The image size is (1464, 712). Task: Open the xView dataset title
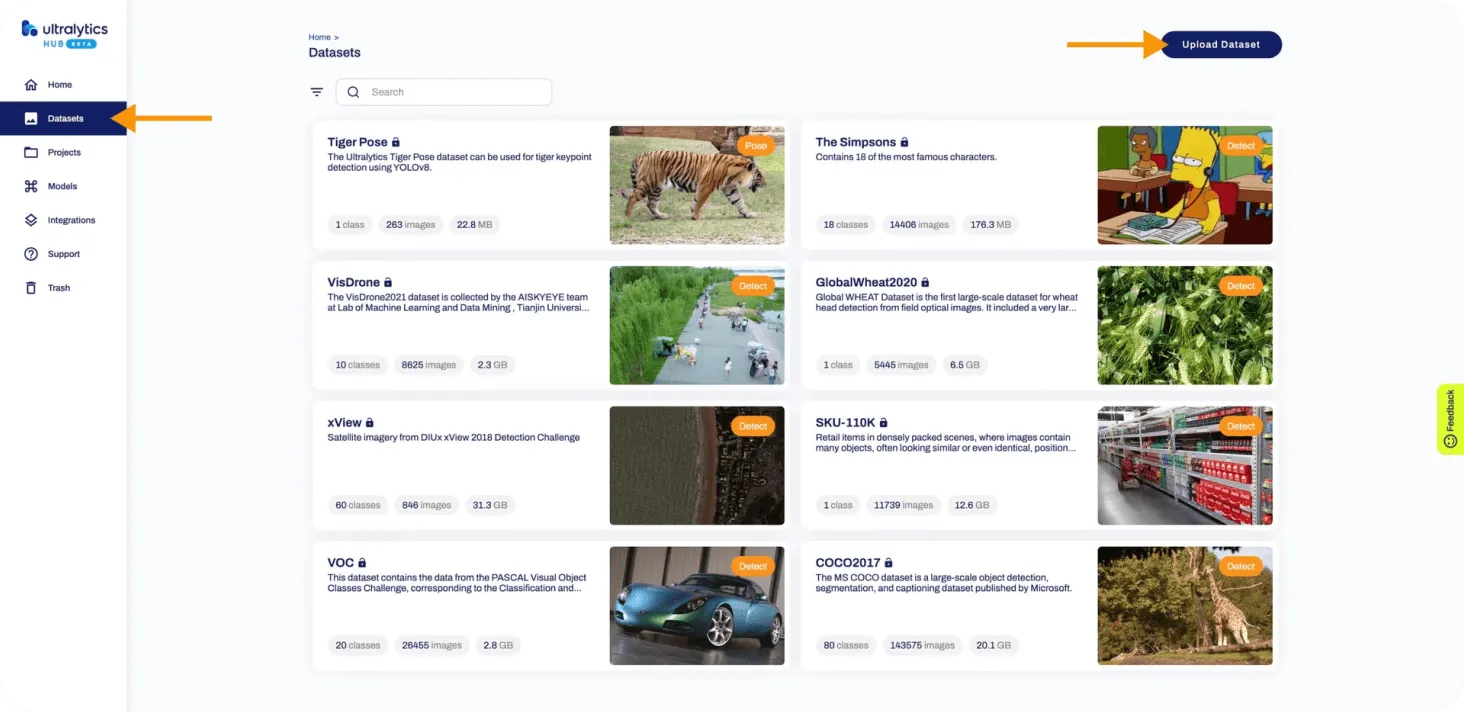tap(344, 423)
